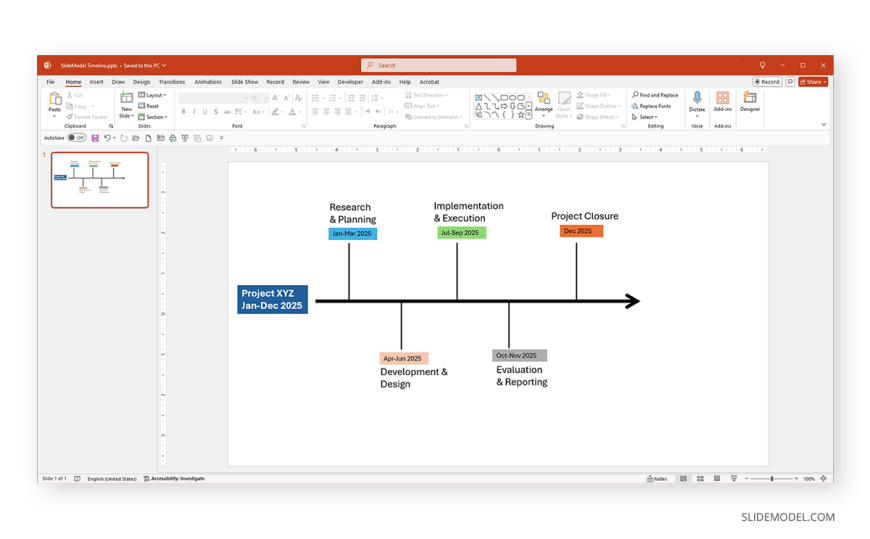The image size is (870, 539).
Task: Open the File menu
Action: click(50, 82)
